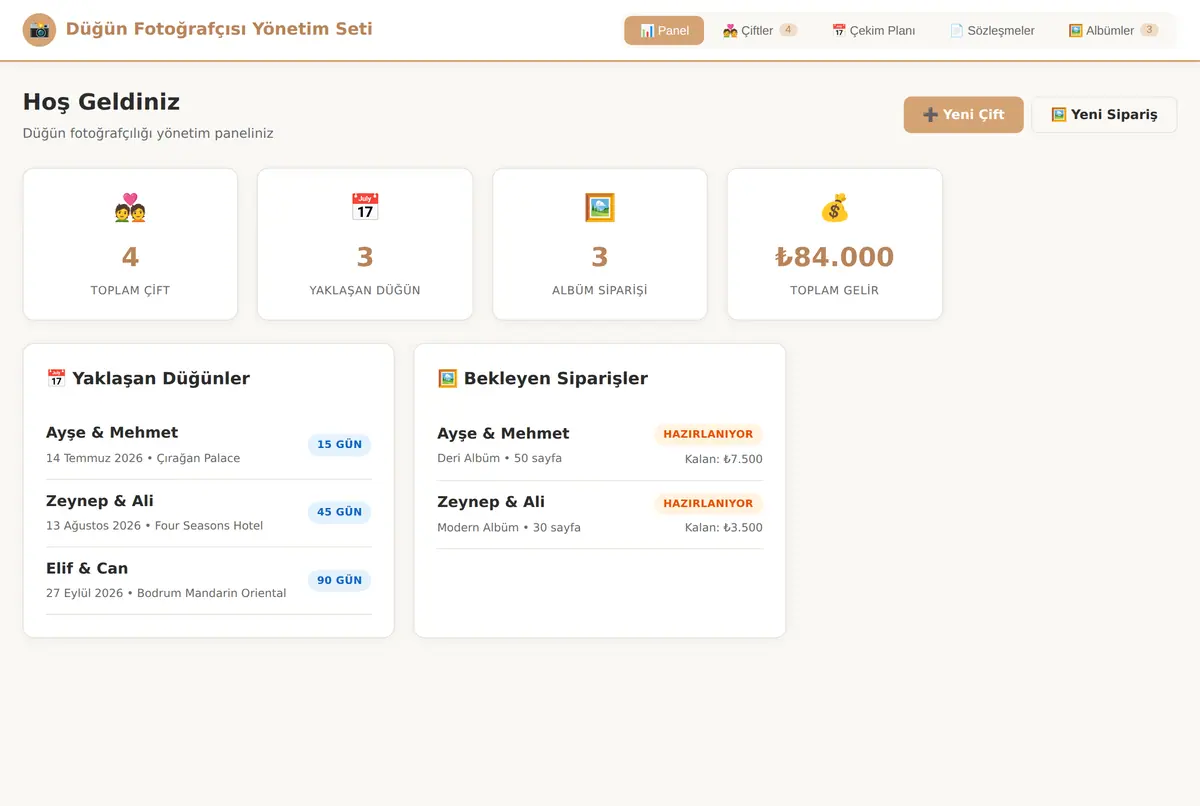Click the money bag icon on Toplam Gelir card
Image resolution: width=1200 pixels, height=806 pixels.
(x=834, y=208)
